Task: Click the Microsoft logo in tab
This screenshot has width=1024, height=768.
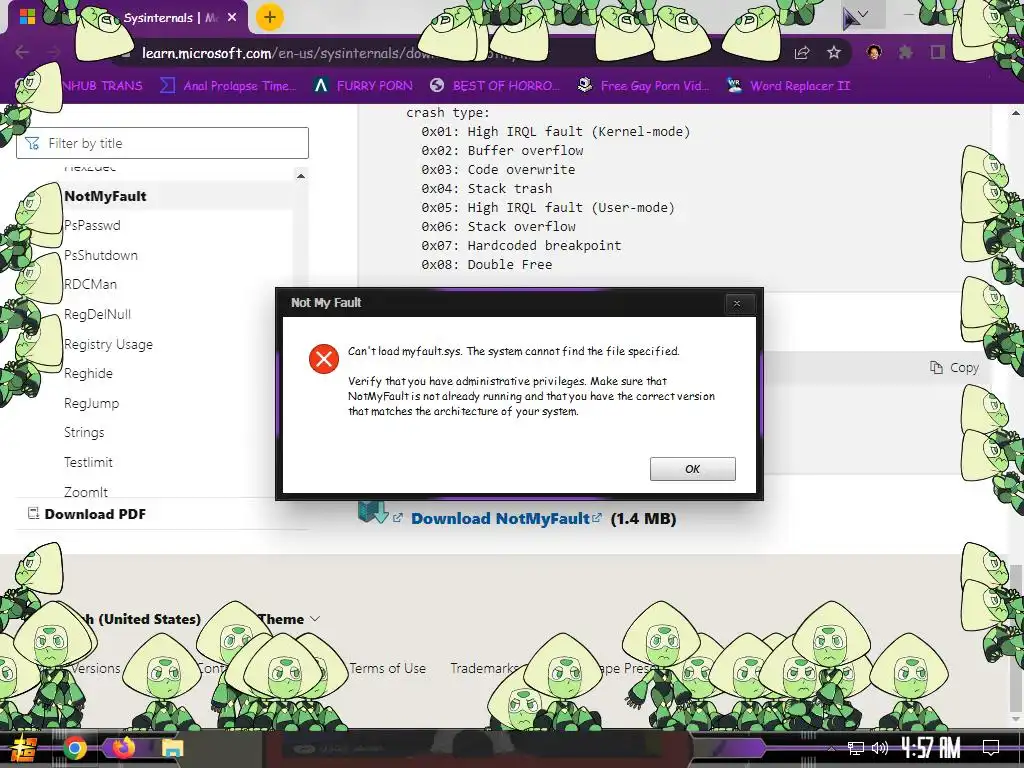Action: tap(27, 17)
